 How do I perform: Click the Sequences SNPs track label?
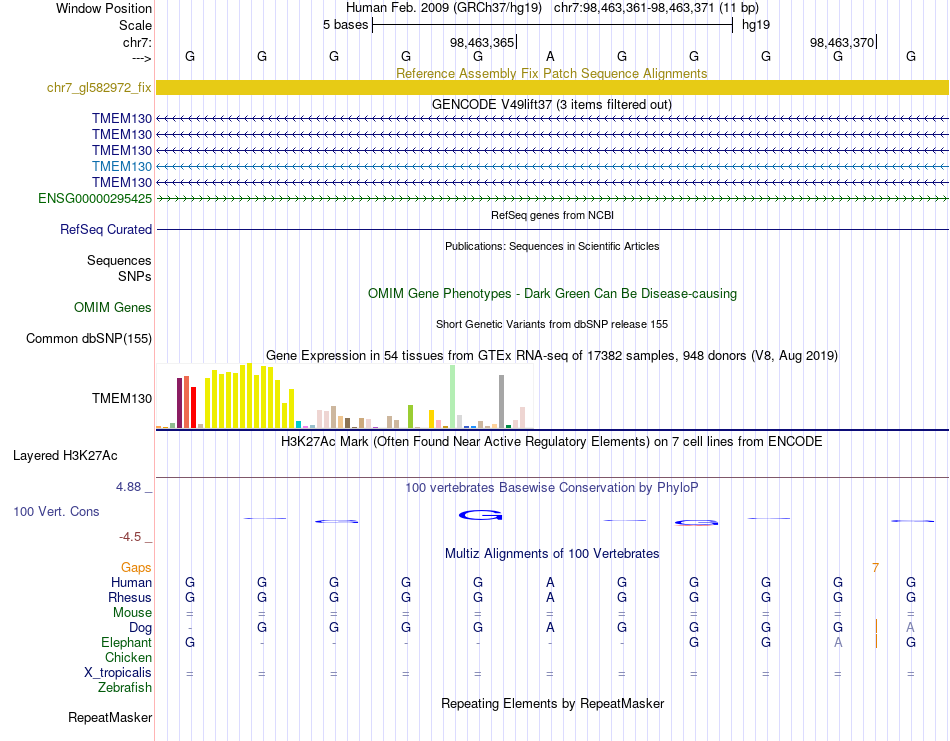tap(119, 268)
